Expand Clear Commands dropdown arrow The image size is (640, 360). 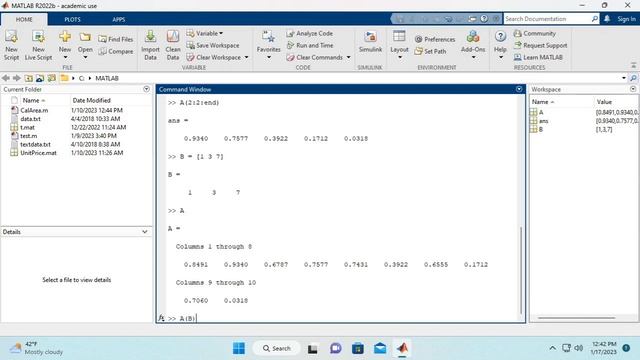click(x=348, y=58)
